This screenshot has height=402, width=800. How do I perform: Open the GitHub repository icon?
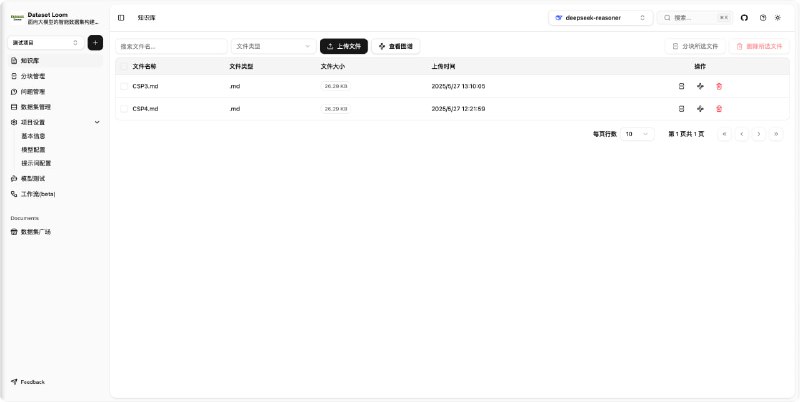coord(744,18)
